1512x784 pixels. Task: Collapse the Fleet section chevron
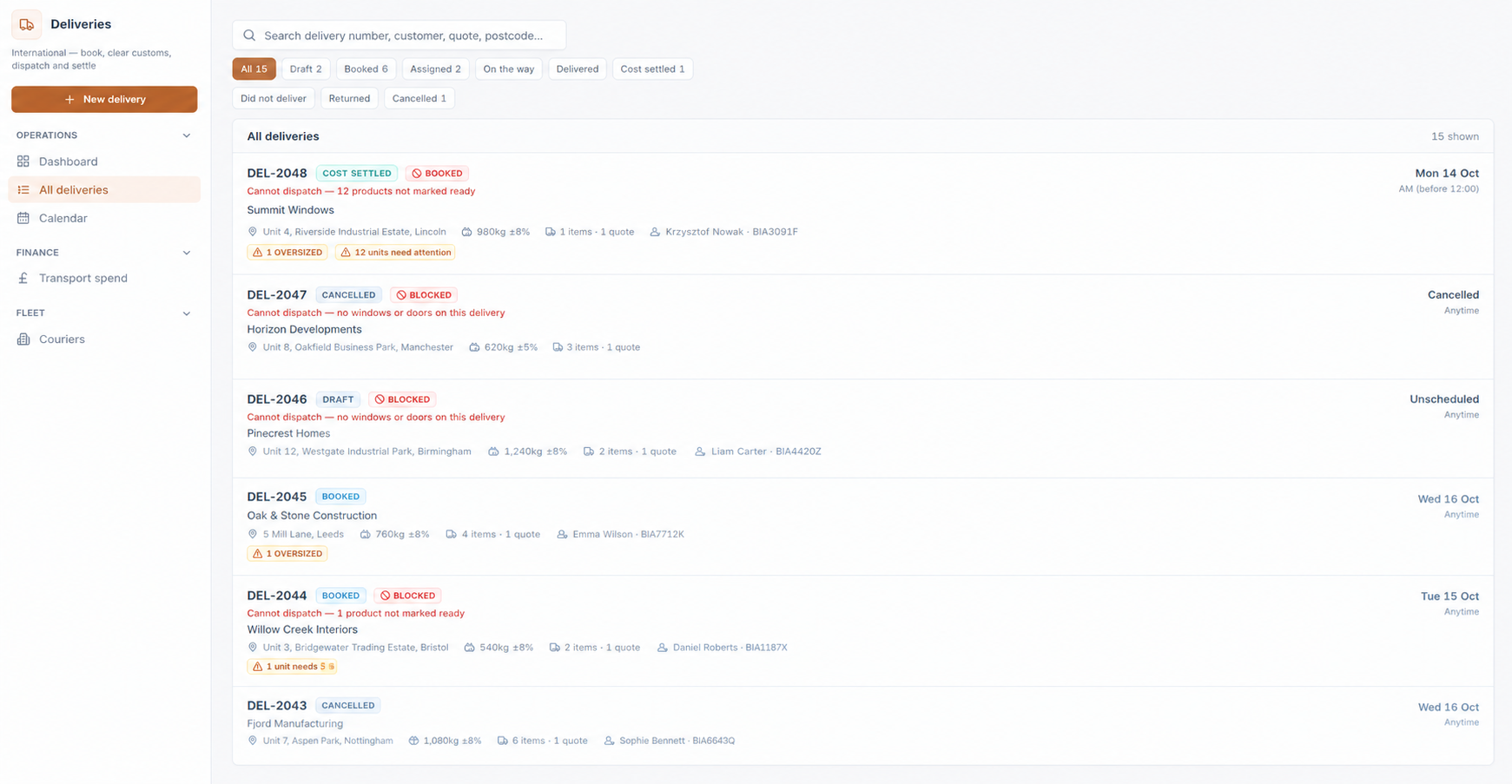[187, 313]
